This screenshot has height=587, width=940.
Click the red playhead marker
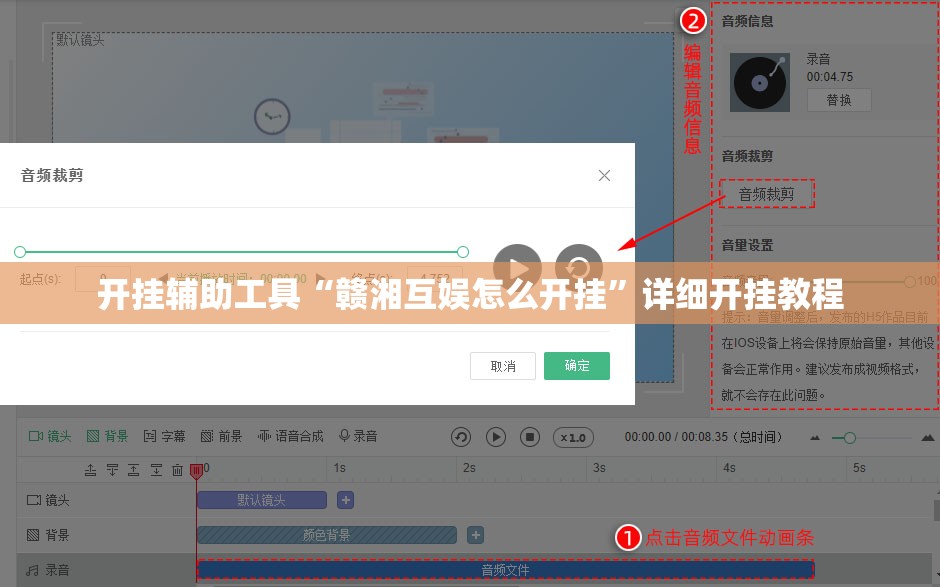pos(196,471)
